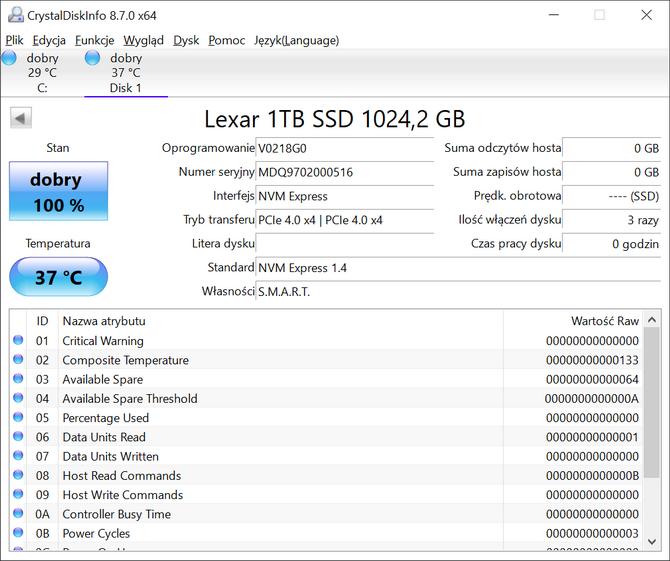Open the Edycja menu
Viewport: 670px width, 561px height.
[x=49, y=41]
